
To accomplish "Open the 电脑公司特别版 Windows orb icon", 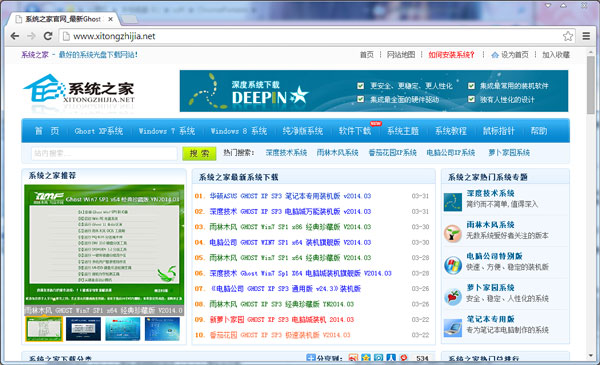I will point(453,265).
